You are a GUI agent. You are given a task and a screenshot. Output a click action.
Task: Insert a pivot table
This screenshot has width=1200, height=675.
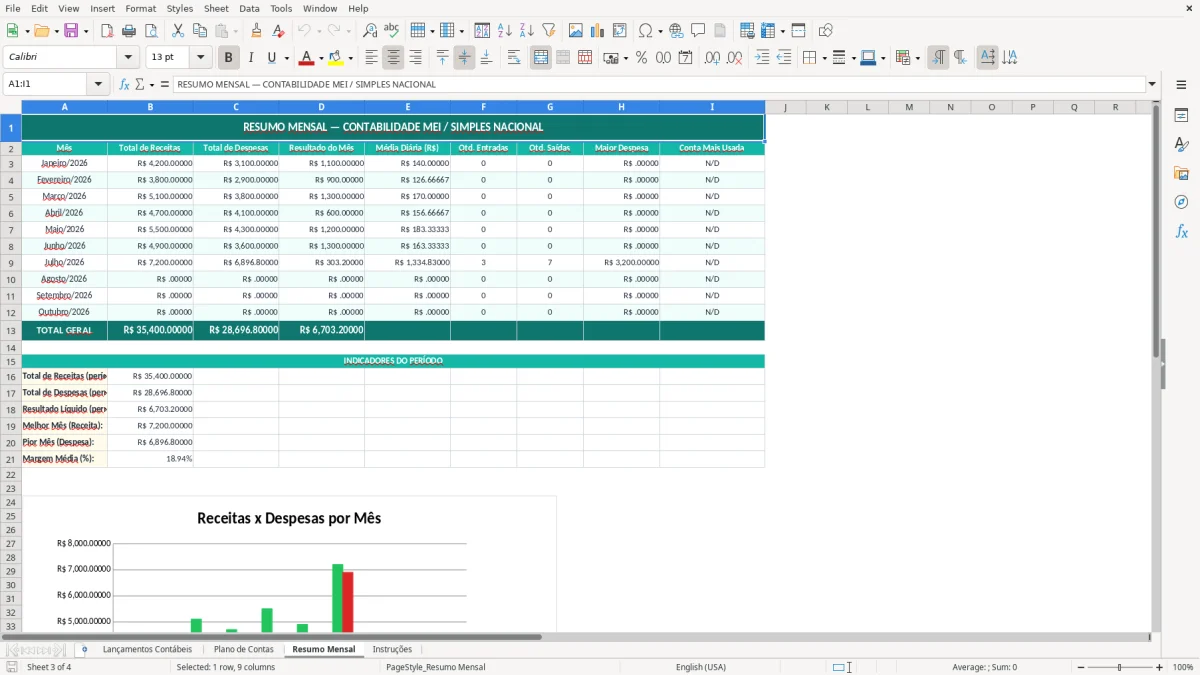pos(620,31)
